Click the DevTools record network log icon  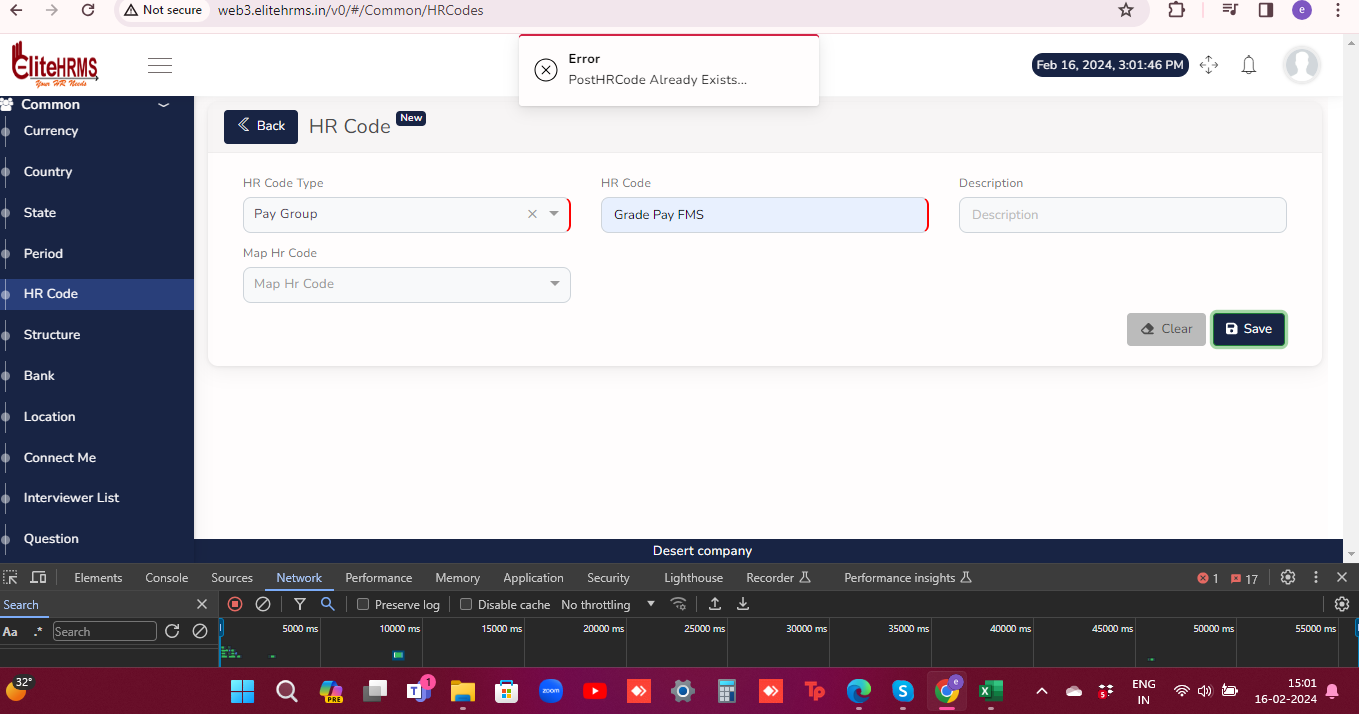coord(235,604)
